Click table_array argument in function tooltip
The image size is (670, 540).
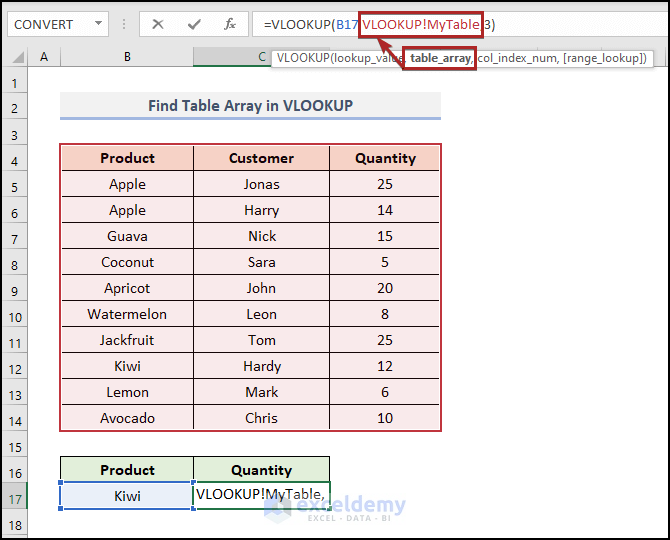coord(441,58)
